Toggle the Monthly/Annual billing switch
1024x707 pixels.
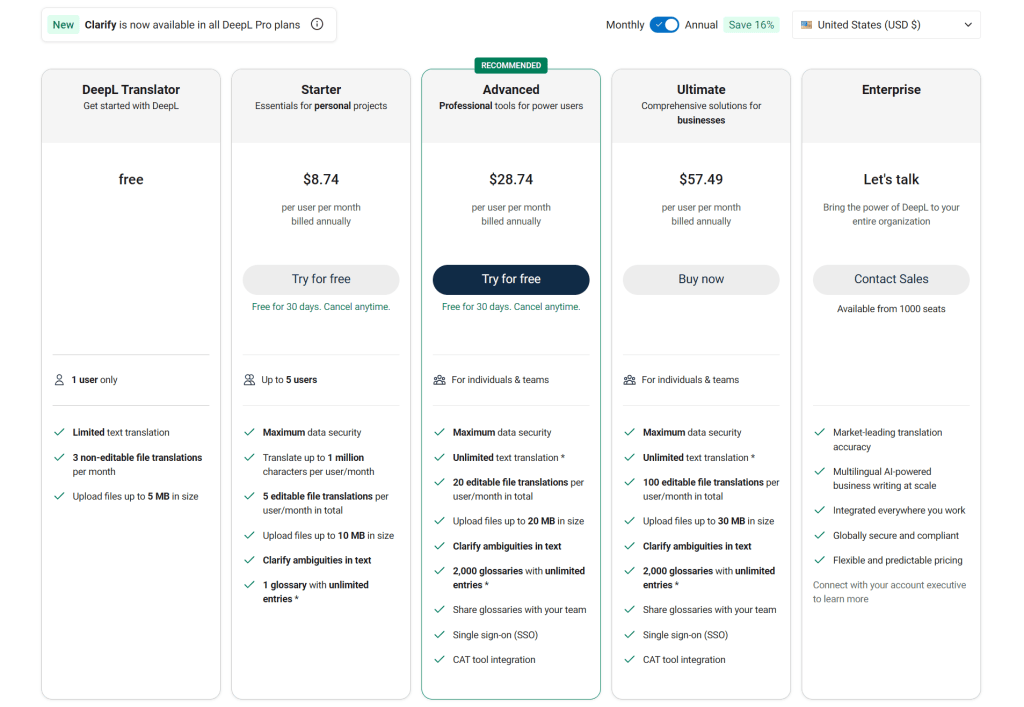664,25
